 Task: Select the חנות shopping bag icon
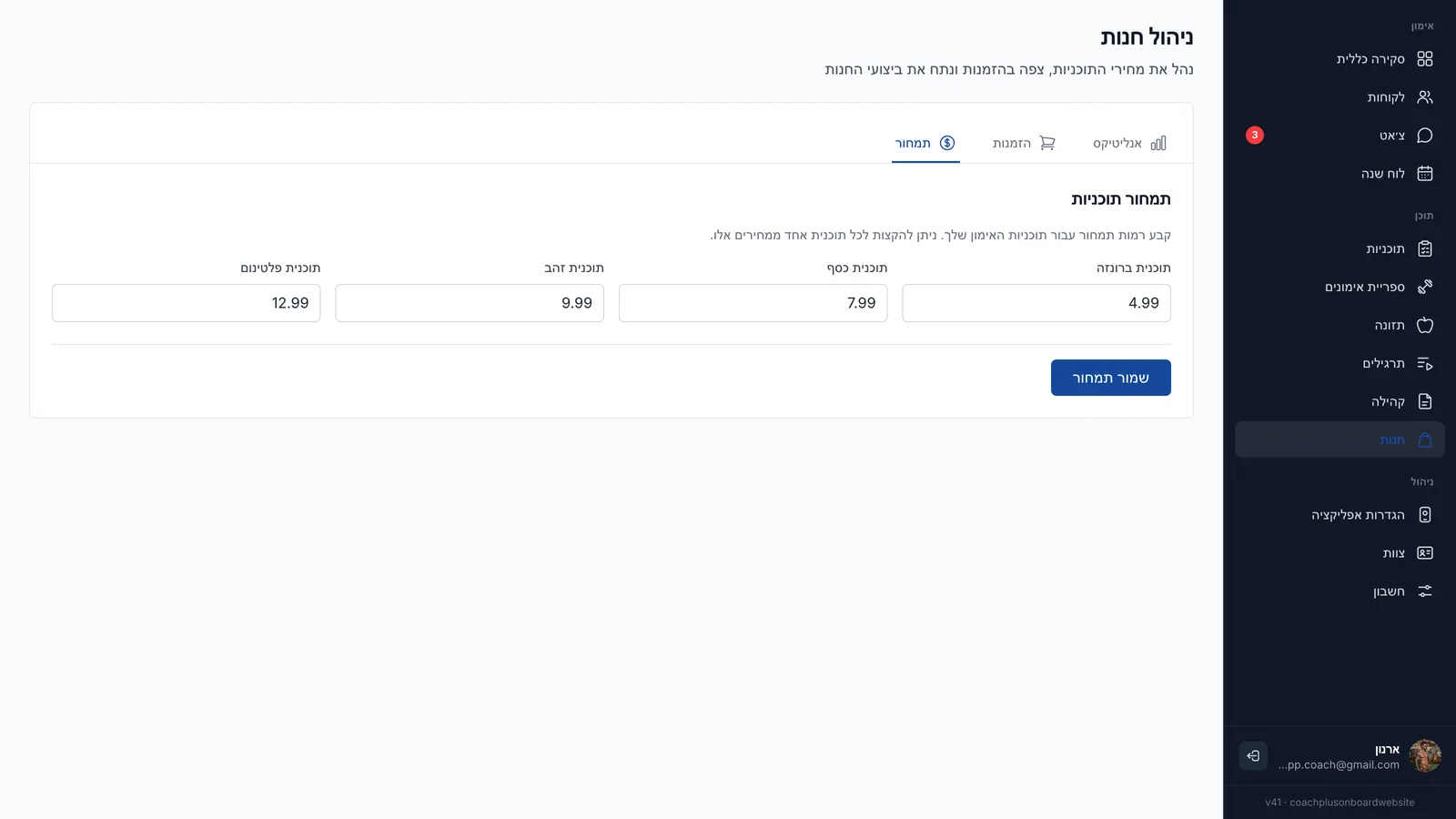pos(1425,440)
